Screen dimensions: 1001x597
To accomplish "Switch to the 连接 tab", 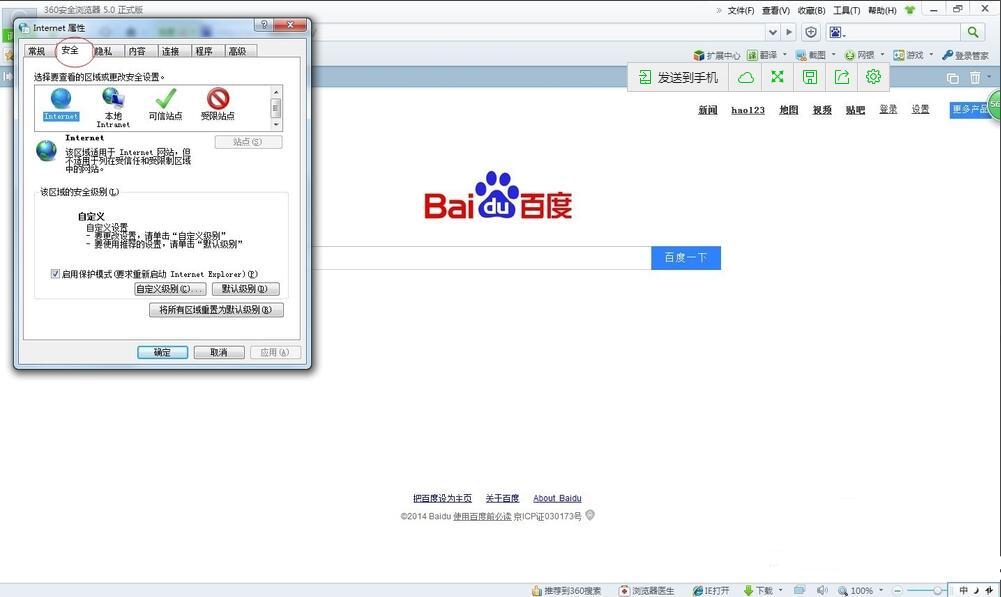I will [x=170, y=51].
